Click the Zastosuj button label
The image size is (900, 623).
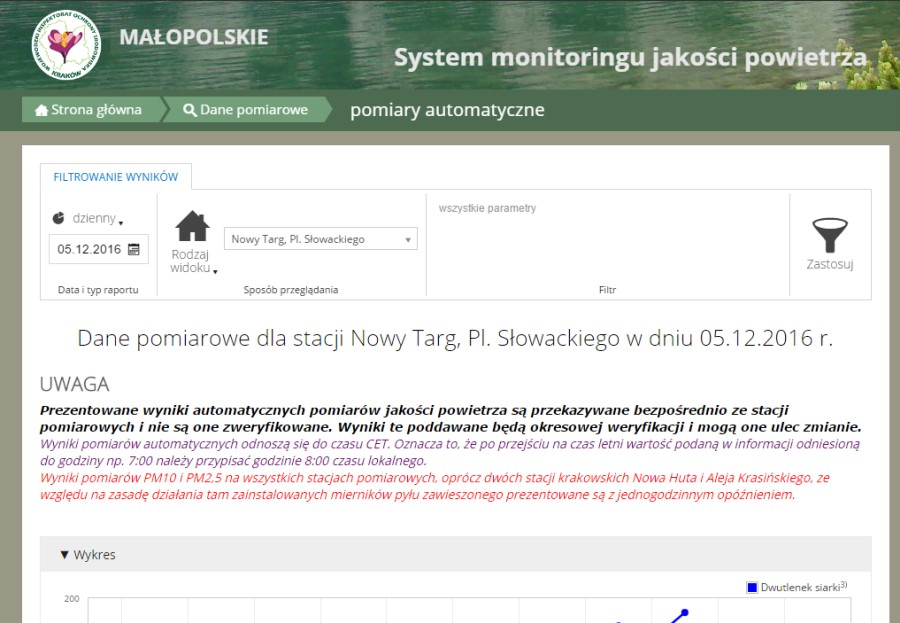coord(830,264)
